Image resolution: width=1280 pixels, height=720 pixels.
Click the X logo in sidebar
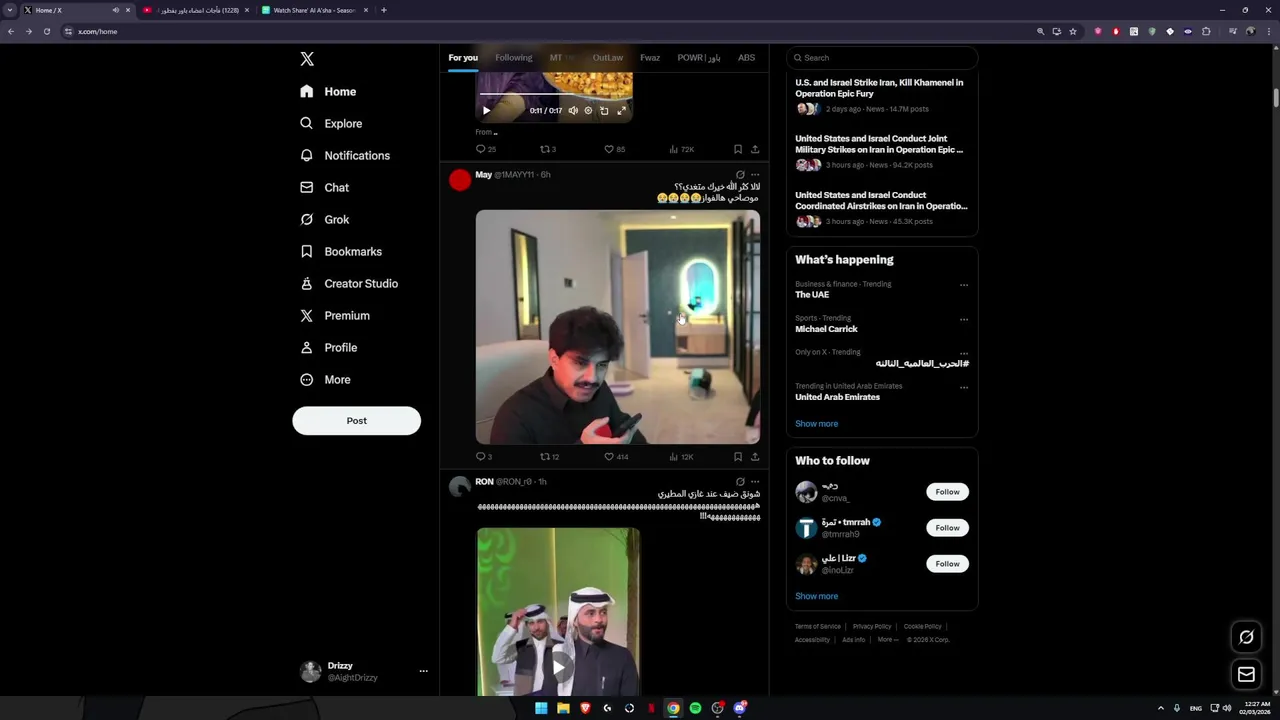(x=307, y=59)
